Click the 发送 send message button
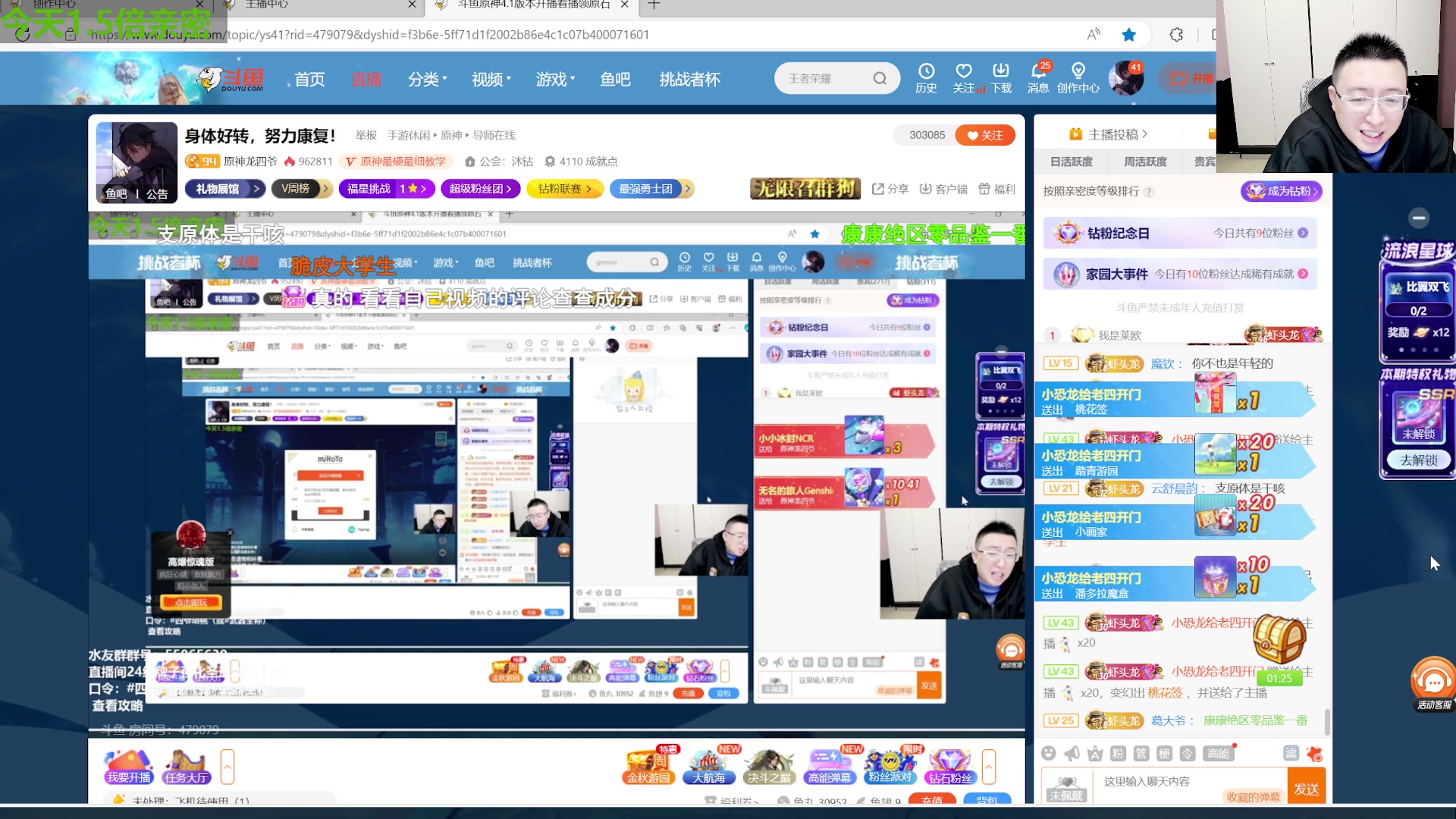Screen dimensions: 1456x819 (x=1307, y=788)
